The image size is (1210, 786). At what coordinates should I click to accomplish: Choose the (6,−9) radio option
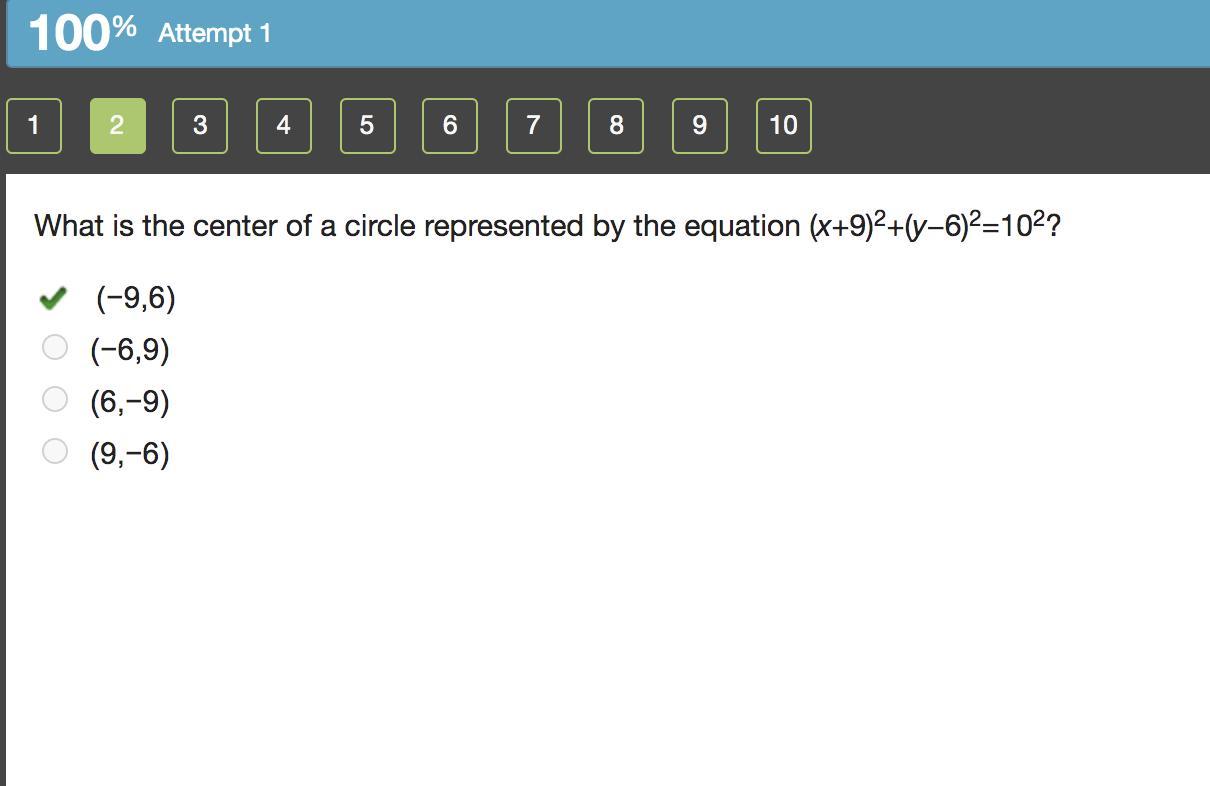55,400
